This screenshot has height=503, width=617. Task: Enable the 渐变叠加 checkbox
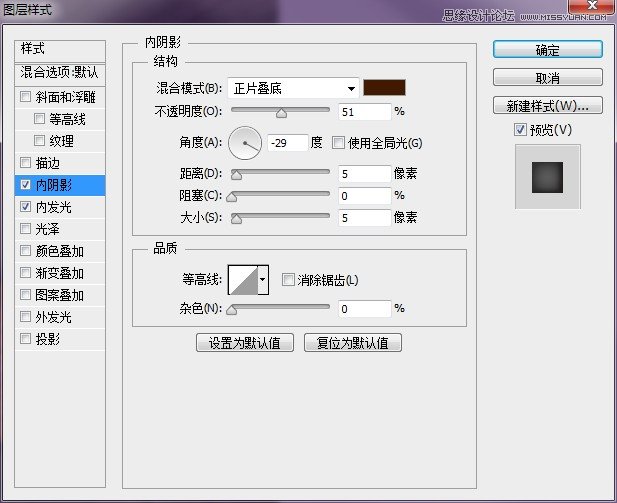pos(25,273)
